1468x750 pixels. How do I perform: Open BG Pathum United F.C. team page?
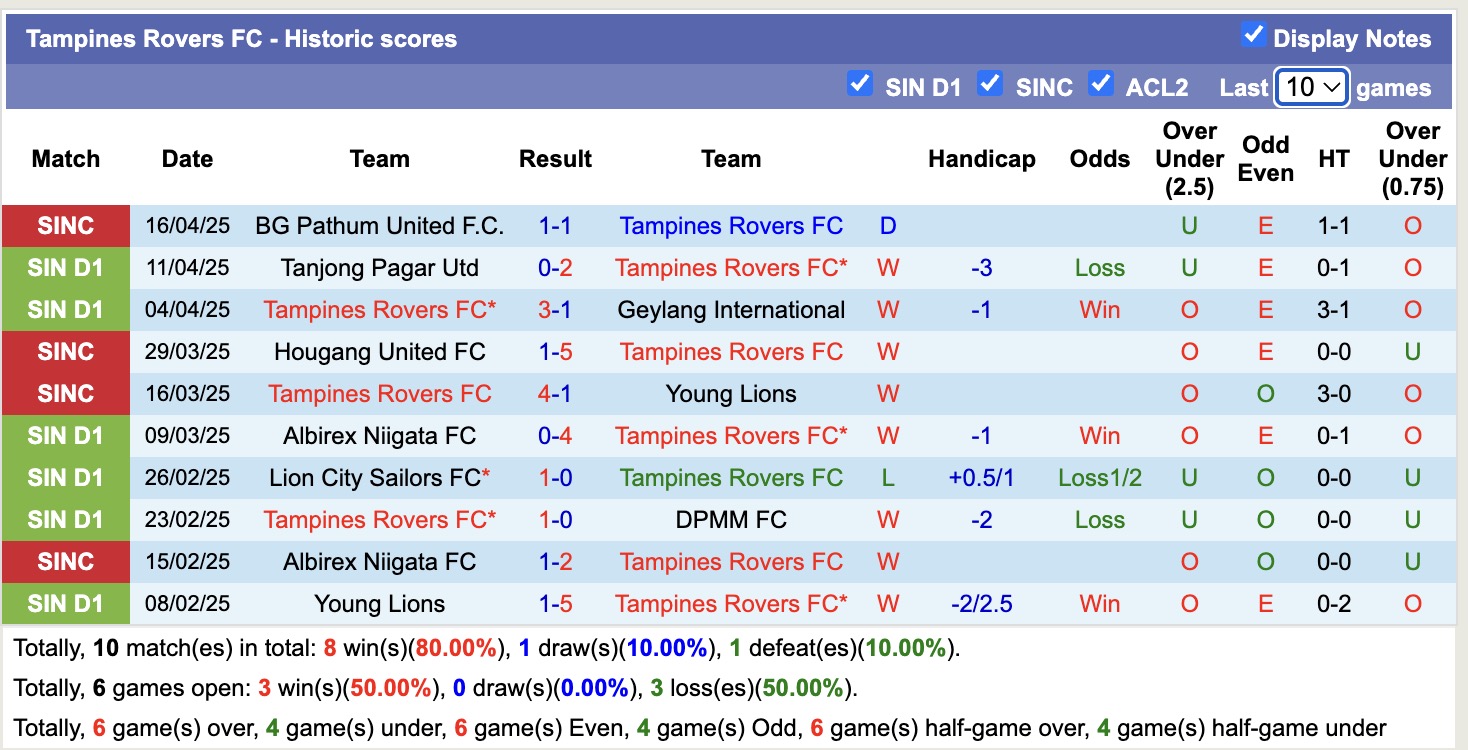tap(380, 226)
